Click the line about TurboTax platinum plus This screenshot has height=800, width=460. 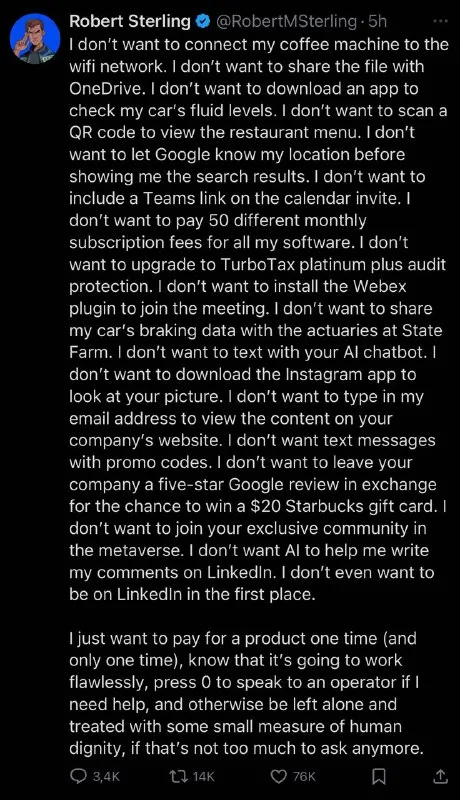258,264
